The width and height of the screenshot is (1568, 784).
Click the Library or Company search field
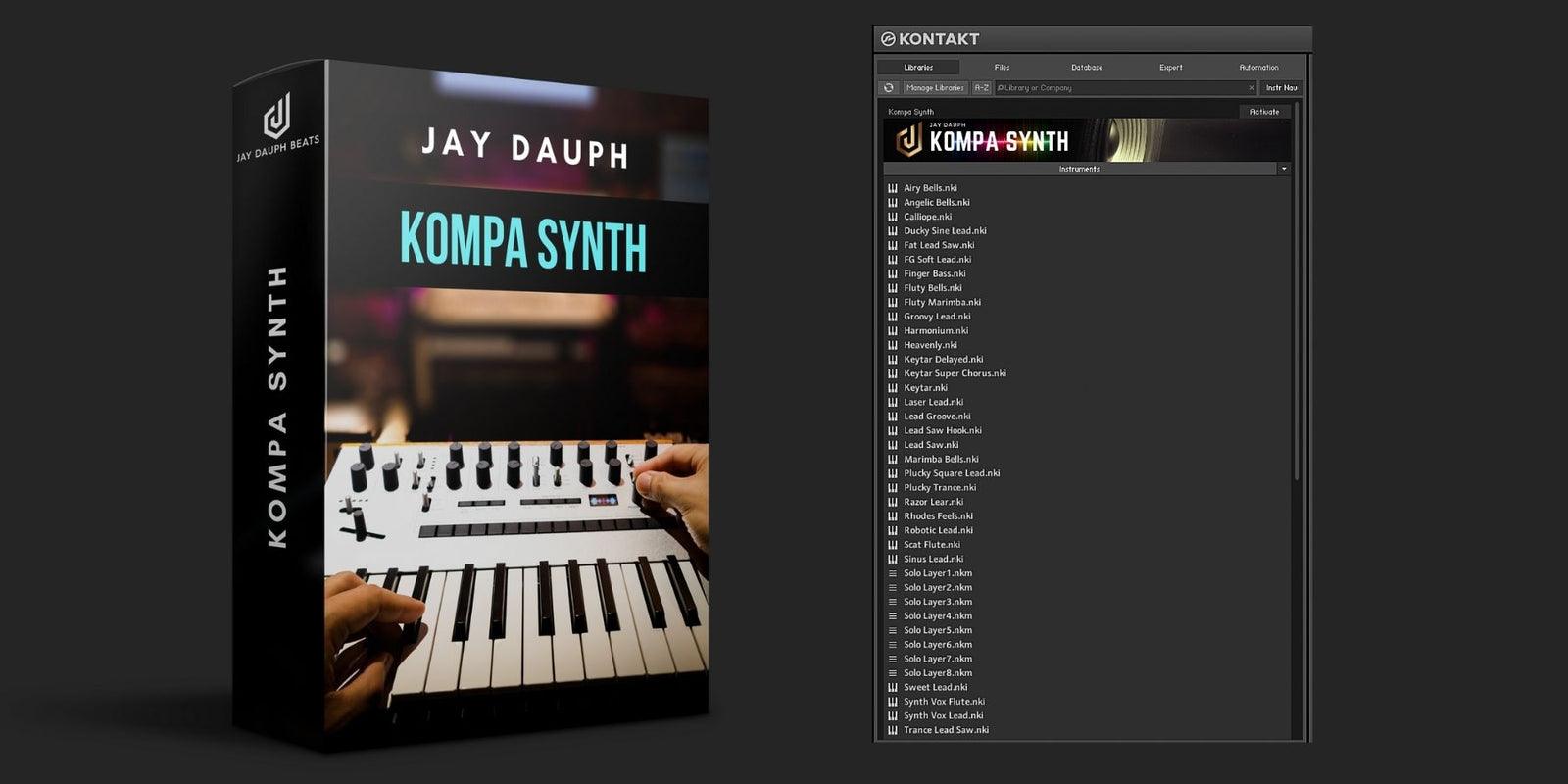[x=1122, y=88]
